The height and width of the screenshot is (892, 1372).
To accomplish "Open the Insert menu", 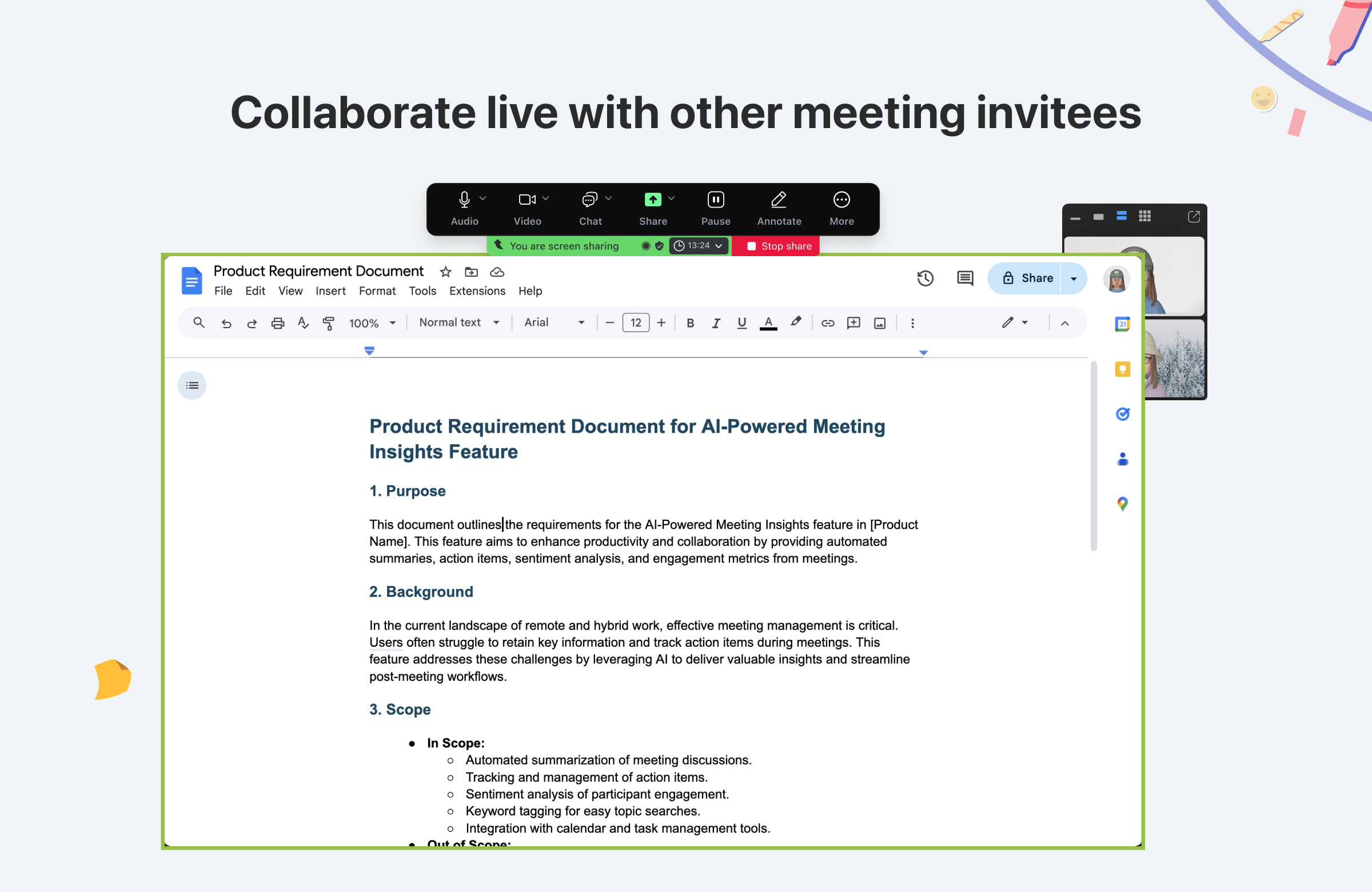I will (x=330, y=290).
